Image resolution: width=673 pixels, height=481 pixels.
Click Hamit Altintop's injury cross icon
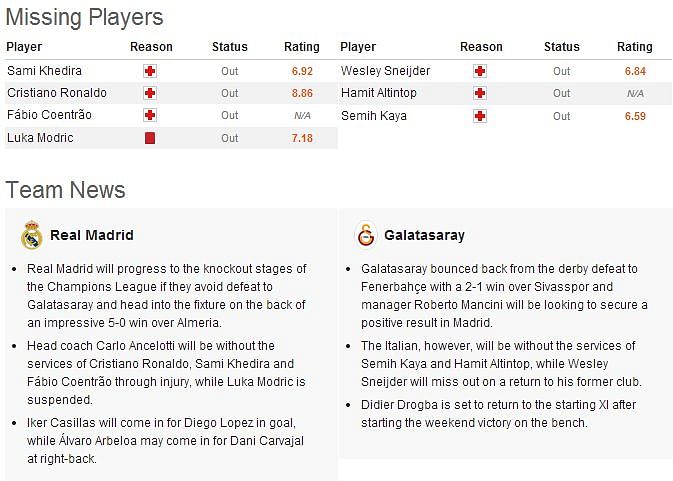480,93
